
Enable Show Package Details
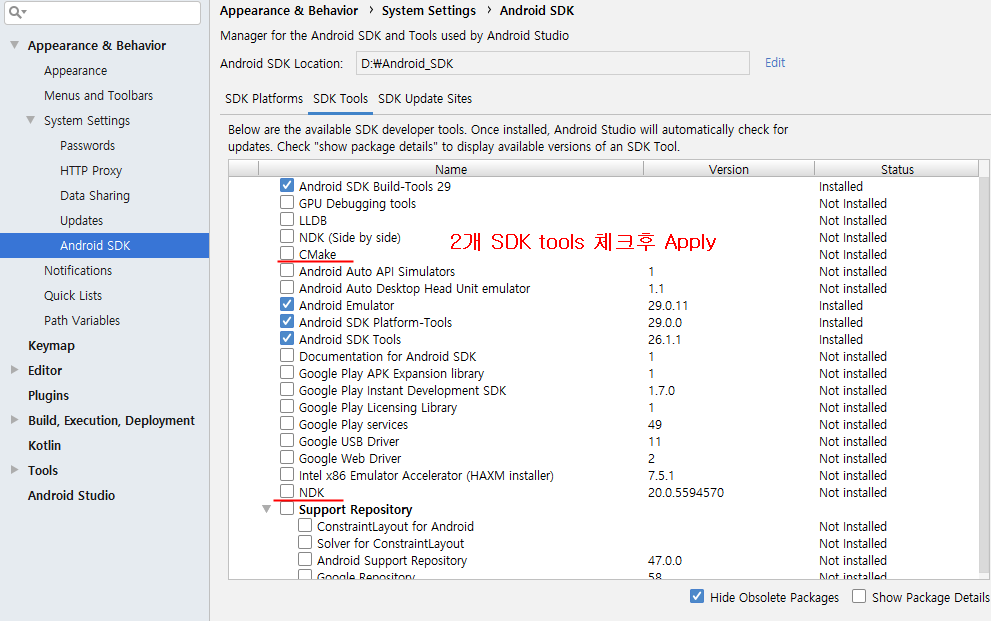859,596
